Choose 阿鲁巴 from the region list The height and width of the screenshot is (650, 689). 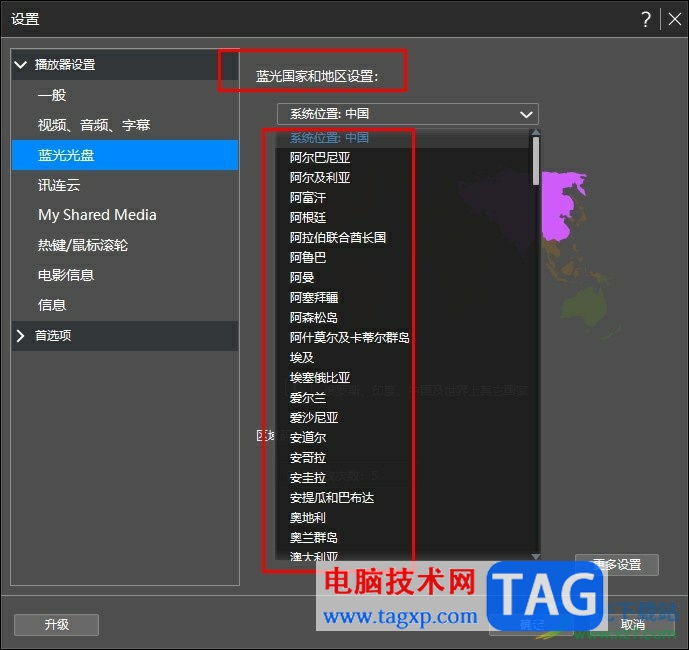coord(403,258)
